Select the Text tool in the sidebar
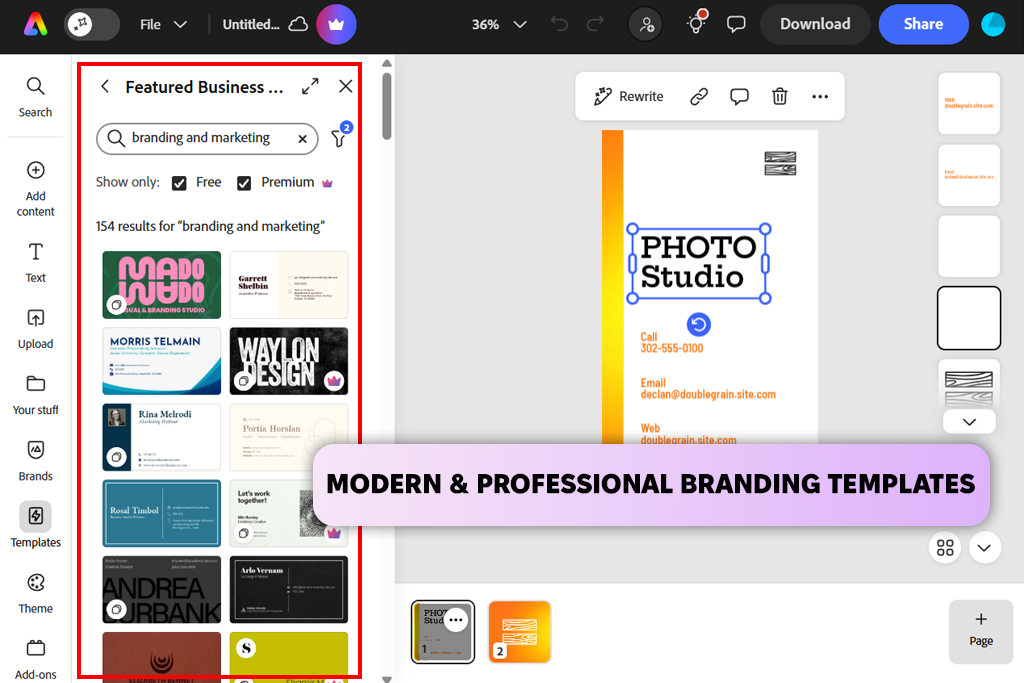Viewport: 1024px width, 683px height. tap(35, 262)
